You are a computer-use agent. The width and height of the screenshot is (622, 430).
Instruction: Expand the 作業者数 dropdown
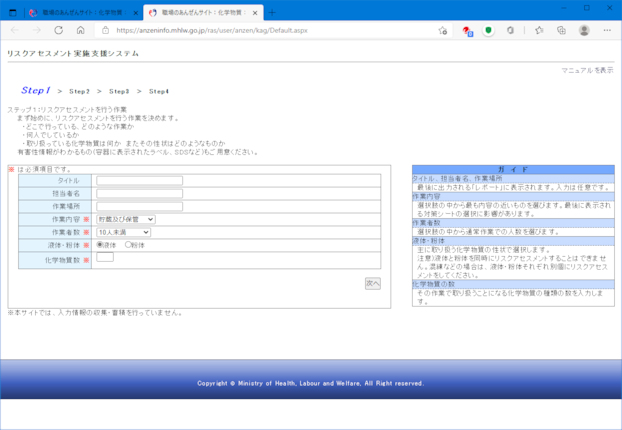123,232
